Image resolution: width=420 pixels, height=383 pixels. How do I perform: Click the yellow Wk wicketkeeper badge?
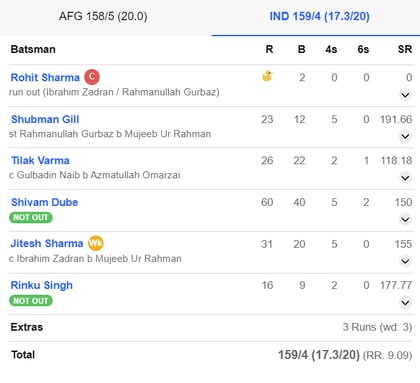[96, 243]
